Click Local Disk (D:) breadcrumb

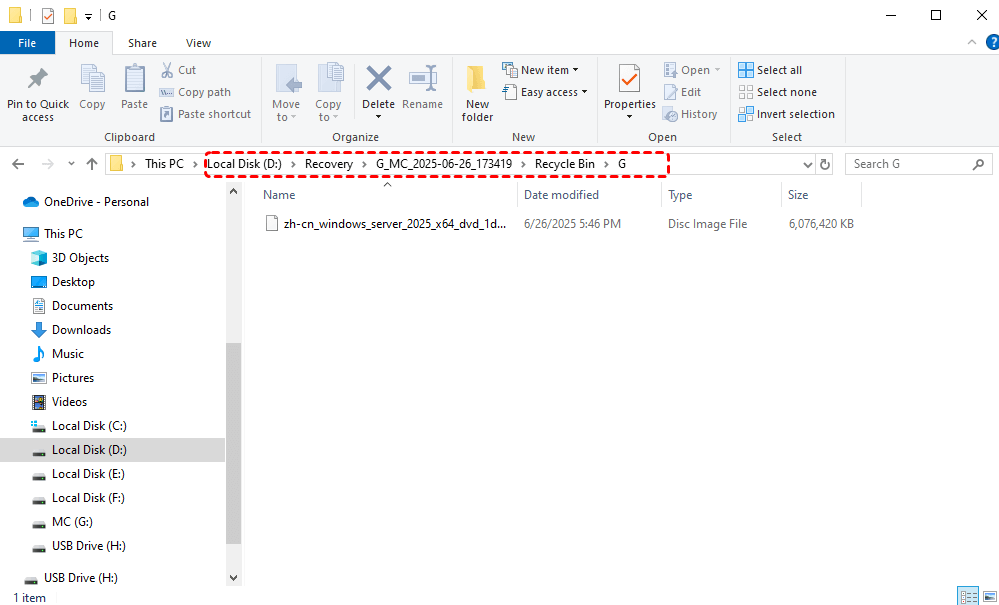tap(245, 164)
